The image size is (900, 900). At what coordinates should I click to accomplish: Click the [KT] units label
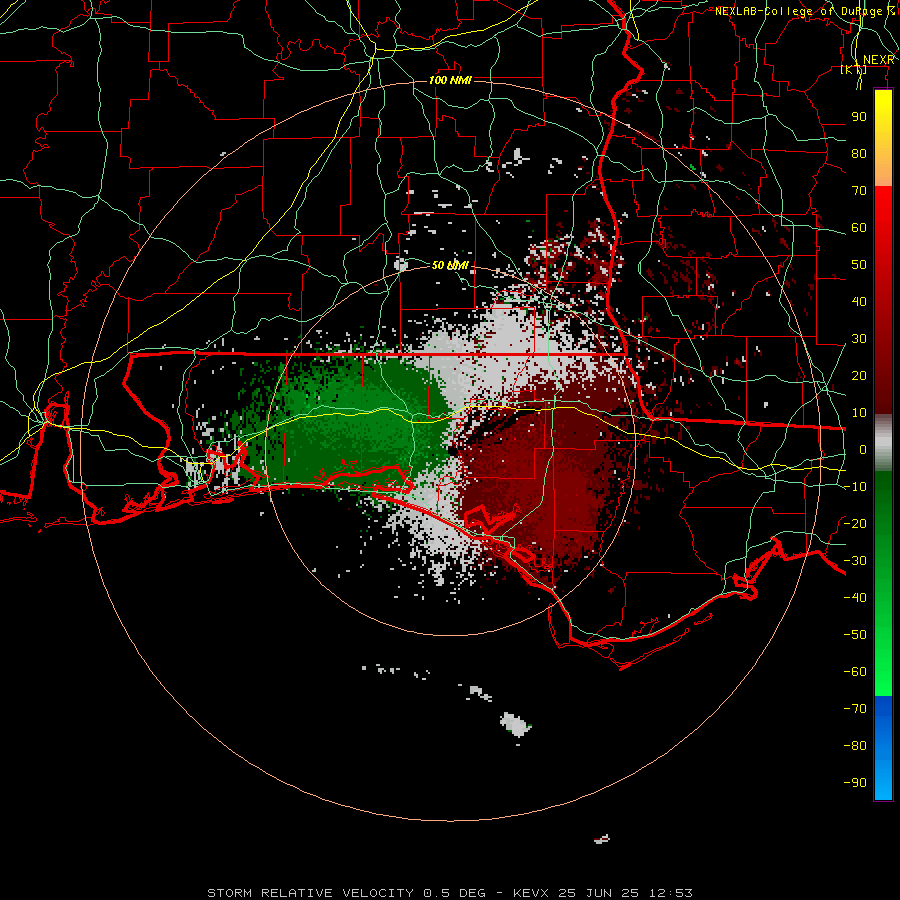(853, 70)
